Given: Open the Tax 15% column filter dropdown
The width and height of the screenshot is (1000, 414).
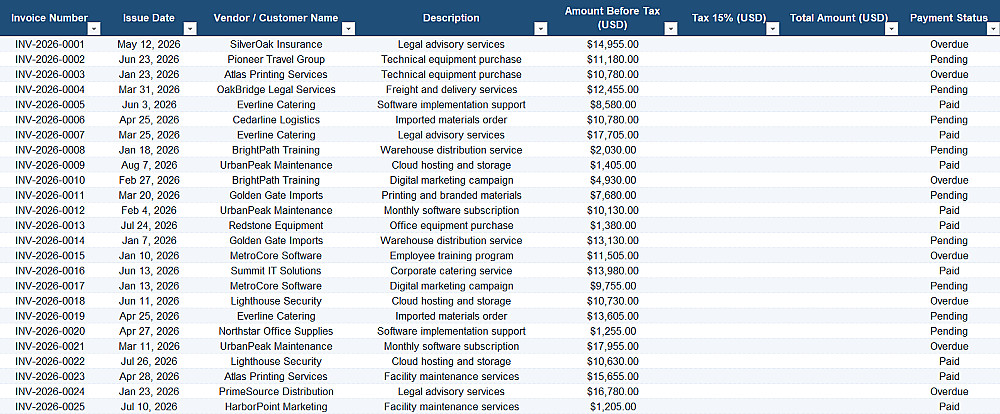Looking at the screenshot, I should 773,29.
